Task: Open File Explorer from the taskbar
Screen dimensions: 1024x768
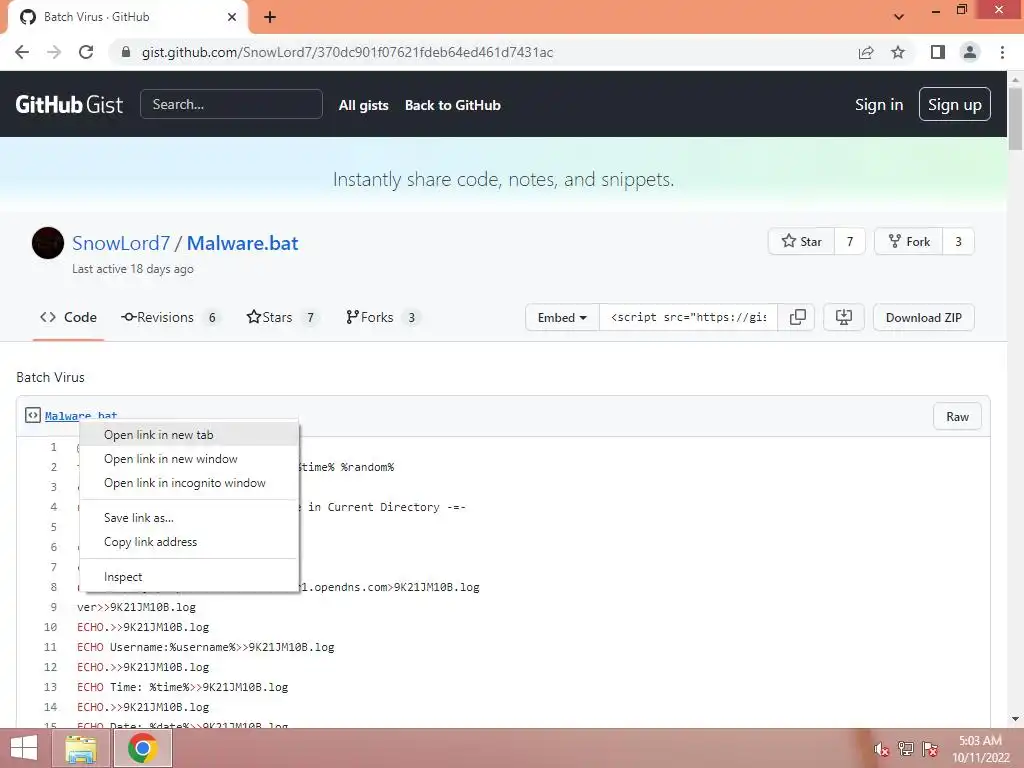Action: coord(81,748)
